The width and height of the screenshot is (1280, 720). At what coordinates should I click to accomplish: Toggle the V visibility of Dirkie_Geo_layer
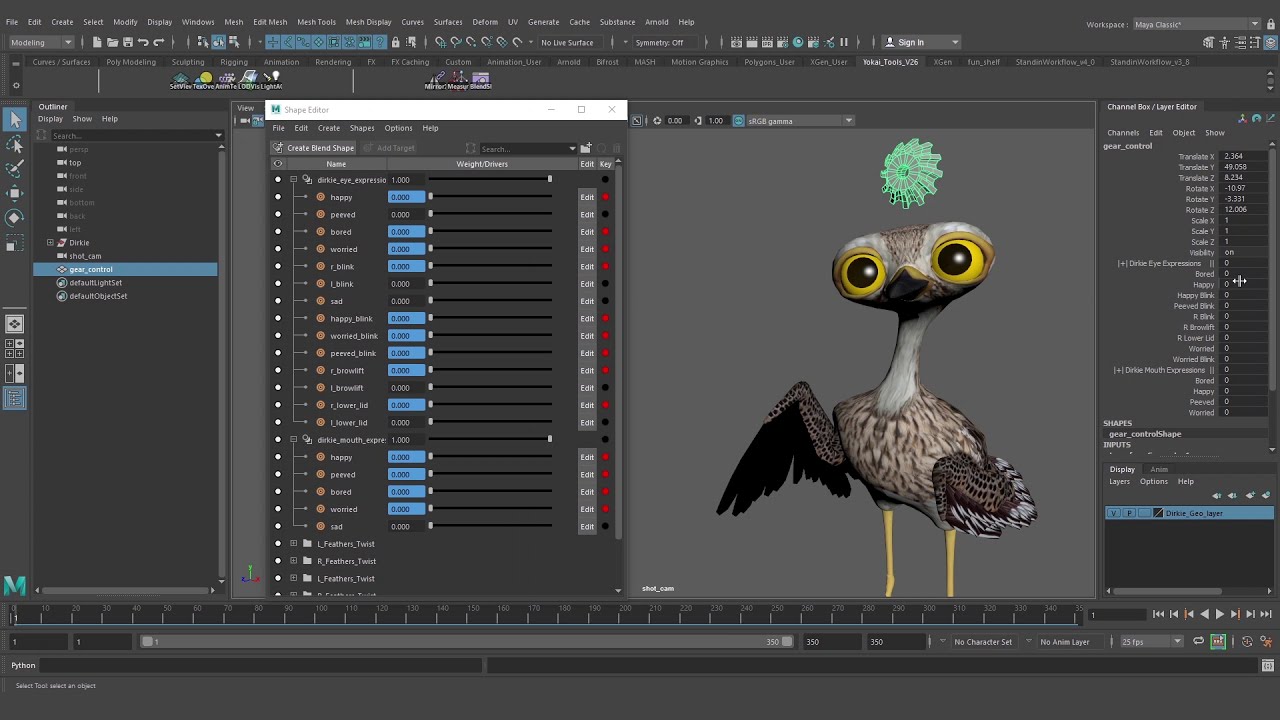(1114, 513)
